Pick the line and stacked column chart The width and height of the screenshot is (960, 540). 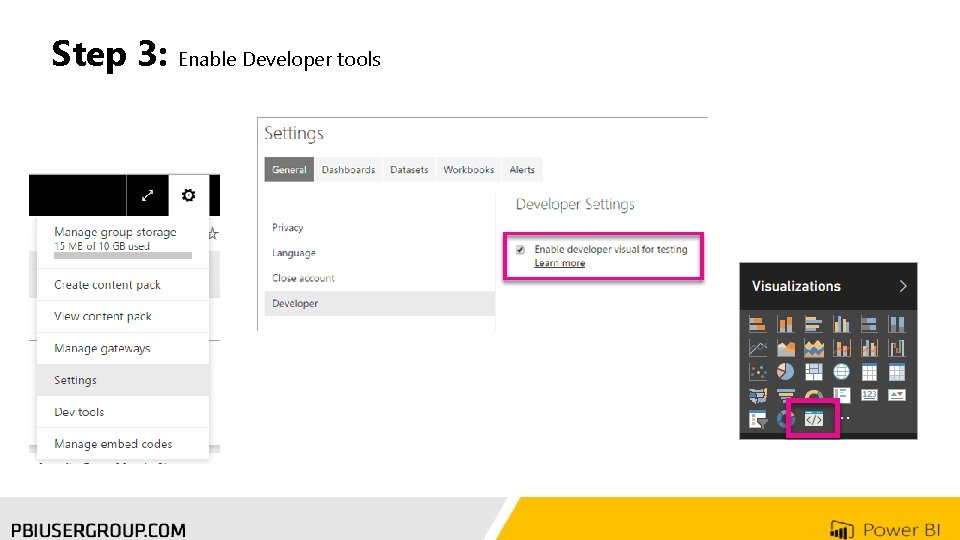(841, 348)
